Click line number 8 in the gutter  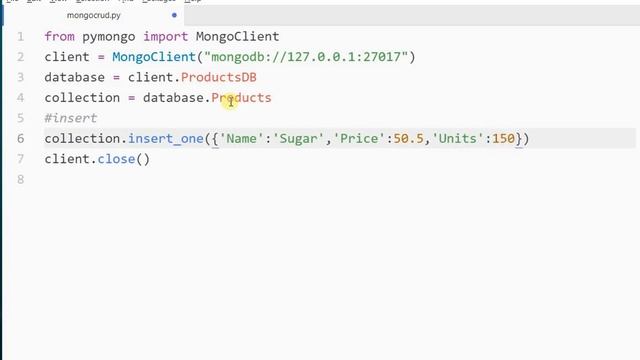[20, 180]
